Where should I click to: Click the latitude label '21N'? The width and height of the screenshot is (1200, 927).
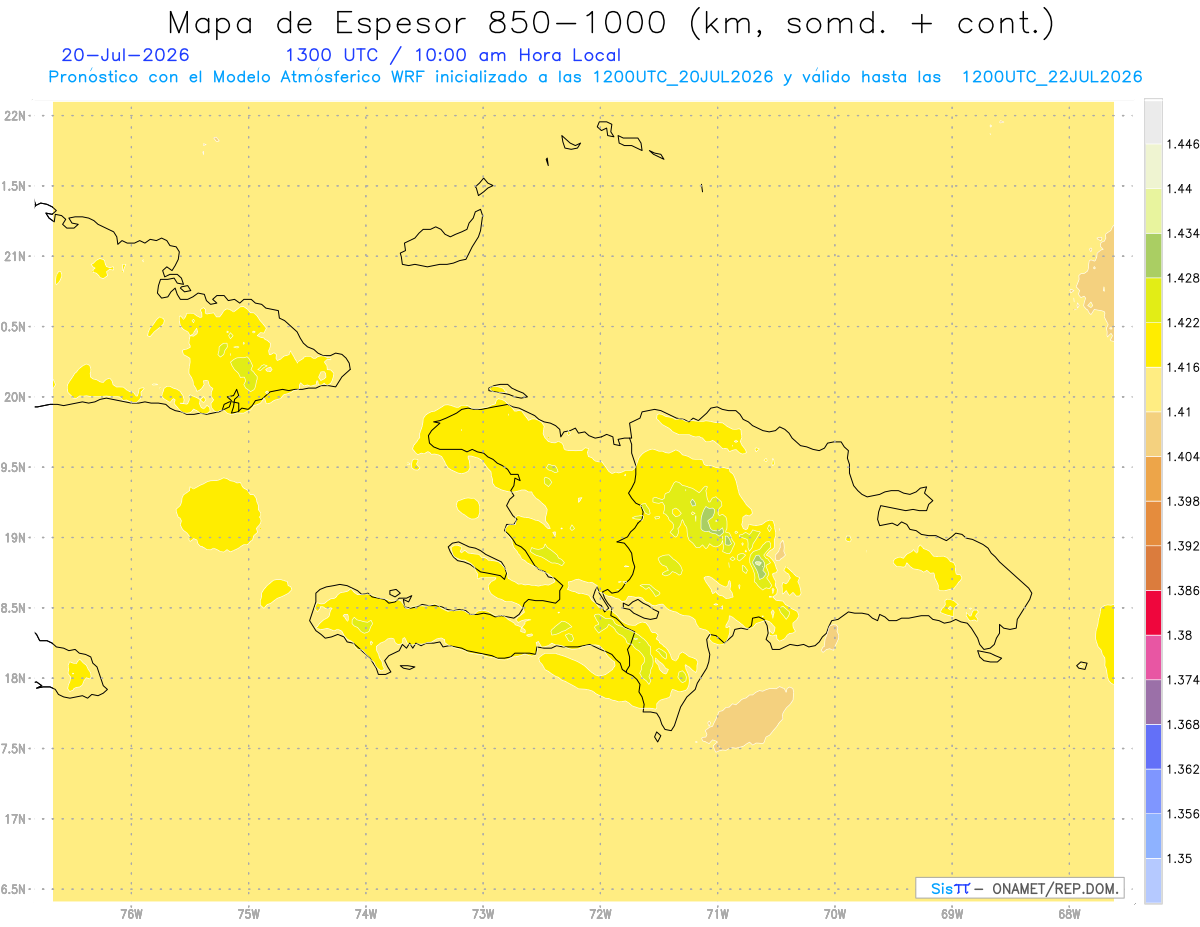point(17,257)
